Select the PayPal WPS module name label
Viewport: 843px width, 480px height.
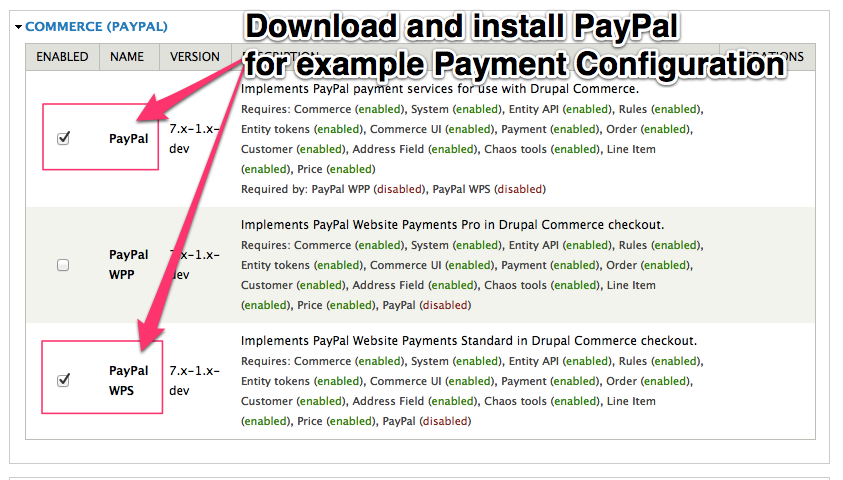(x=128, y=381)
